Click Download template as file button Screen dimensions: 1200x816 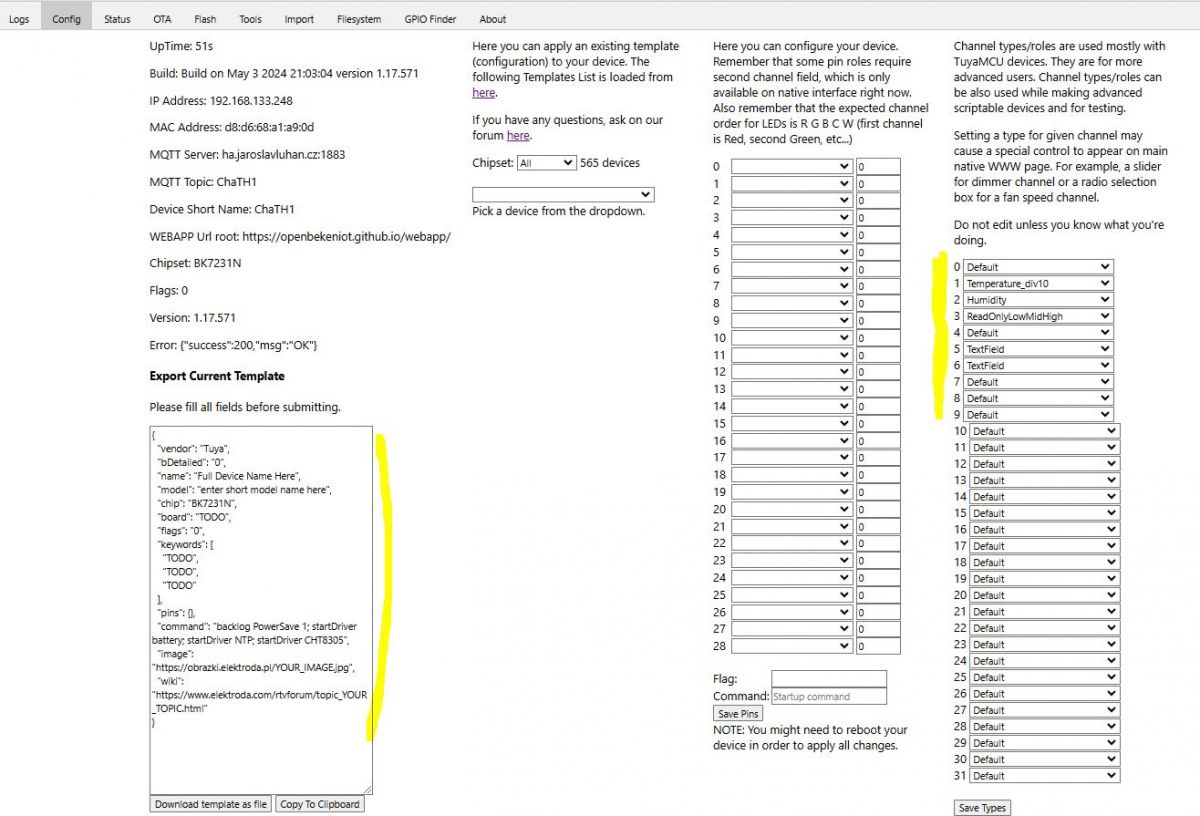pos(211,804)
